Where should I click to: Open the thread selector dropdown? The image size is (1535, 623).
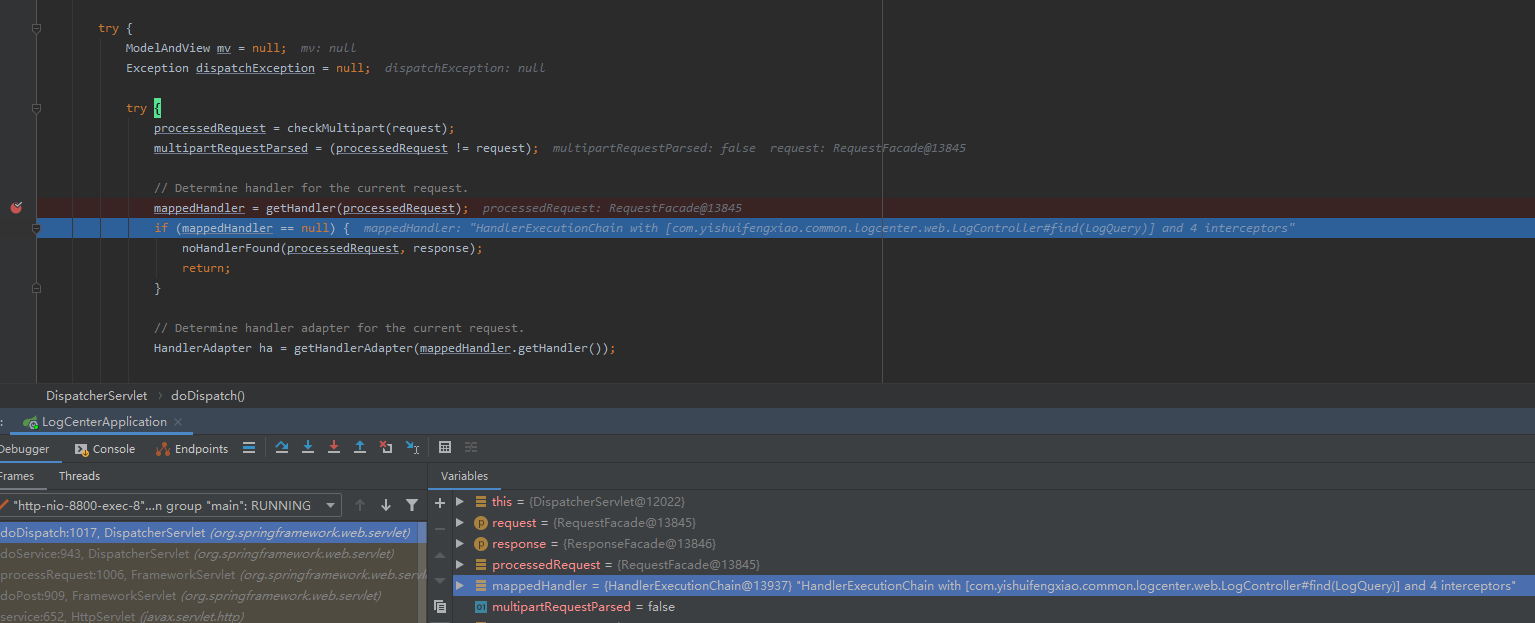coord(170,505)
